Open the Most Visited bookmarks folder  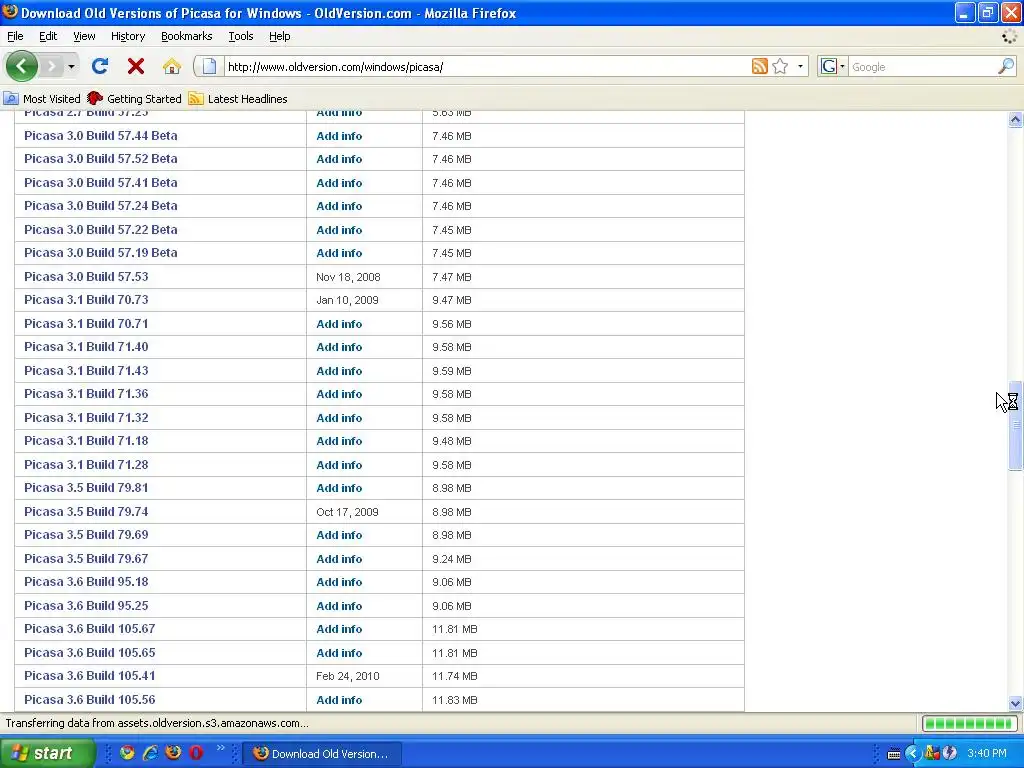pyautogui.click(x=42, y=99)
